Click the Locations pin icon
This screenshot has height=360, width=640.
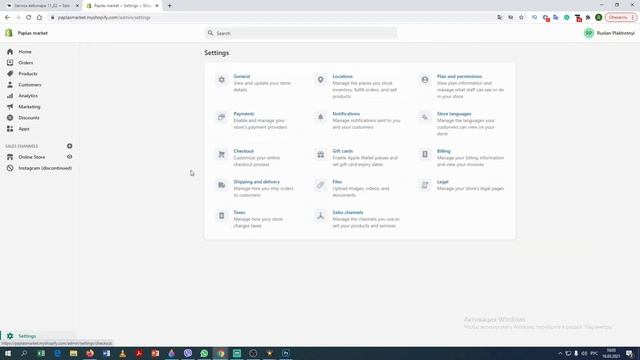320,80
